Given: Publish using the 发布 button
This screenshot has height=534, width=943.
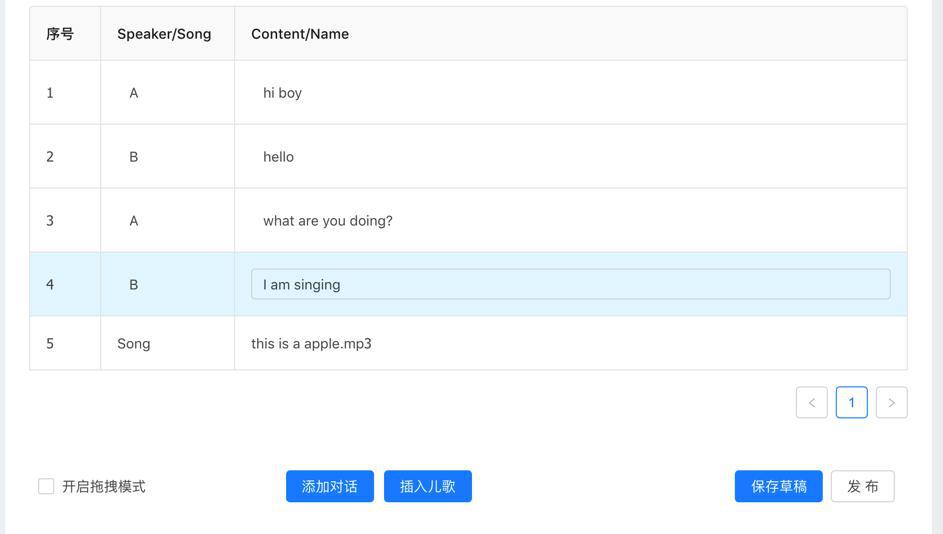Looking at the screenshot, I should [x=862, y=486].
